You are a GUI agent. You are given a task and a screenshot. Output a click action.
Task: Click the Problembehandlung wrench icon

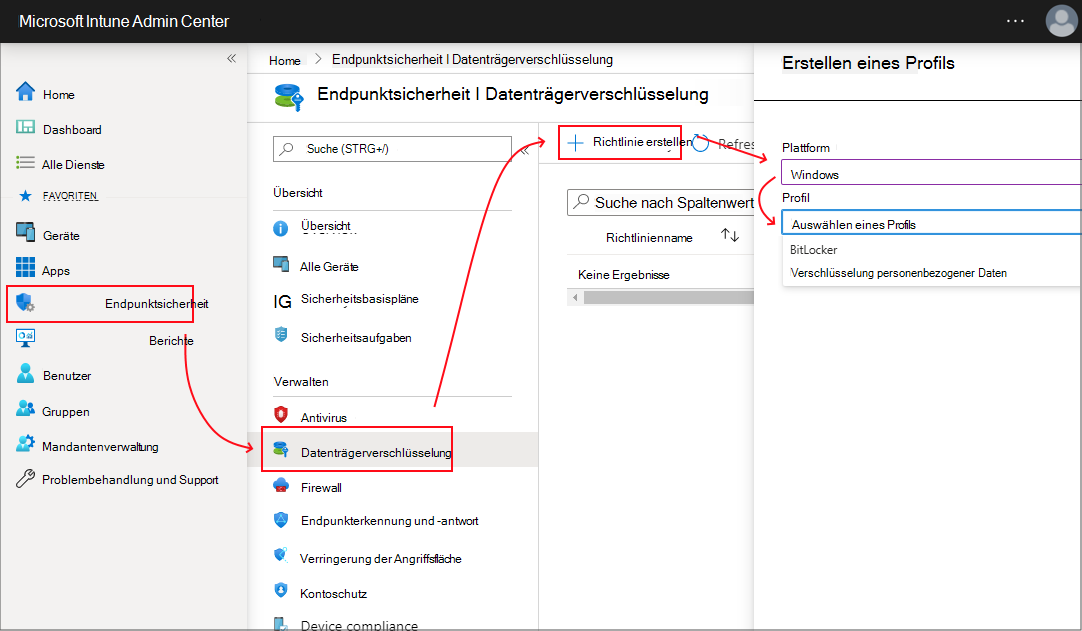click(x=26, y=478)
